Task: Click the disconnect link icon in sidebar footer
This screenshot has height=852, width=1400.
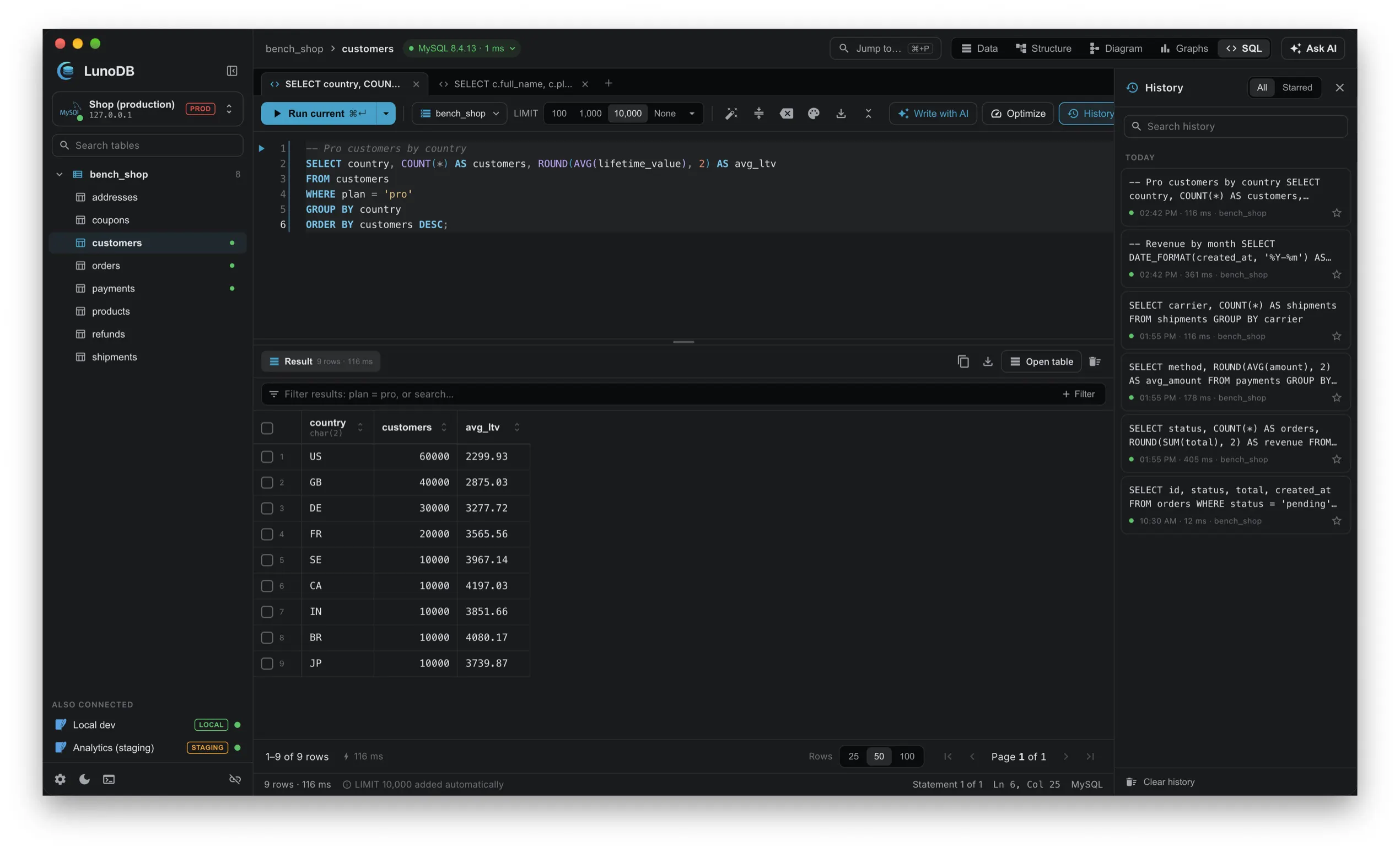Action: point(235,779)
